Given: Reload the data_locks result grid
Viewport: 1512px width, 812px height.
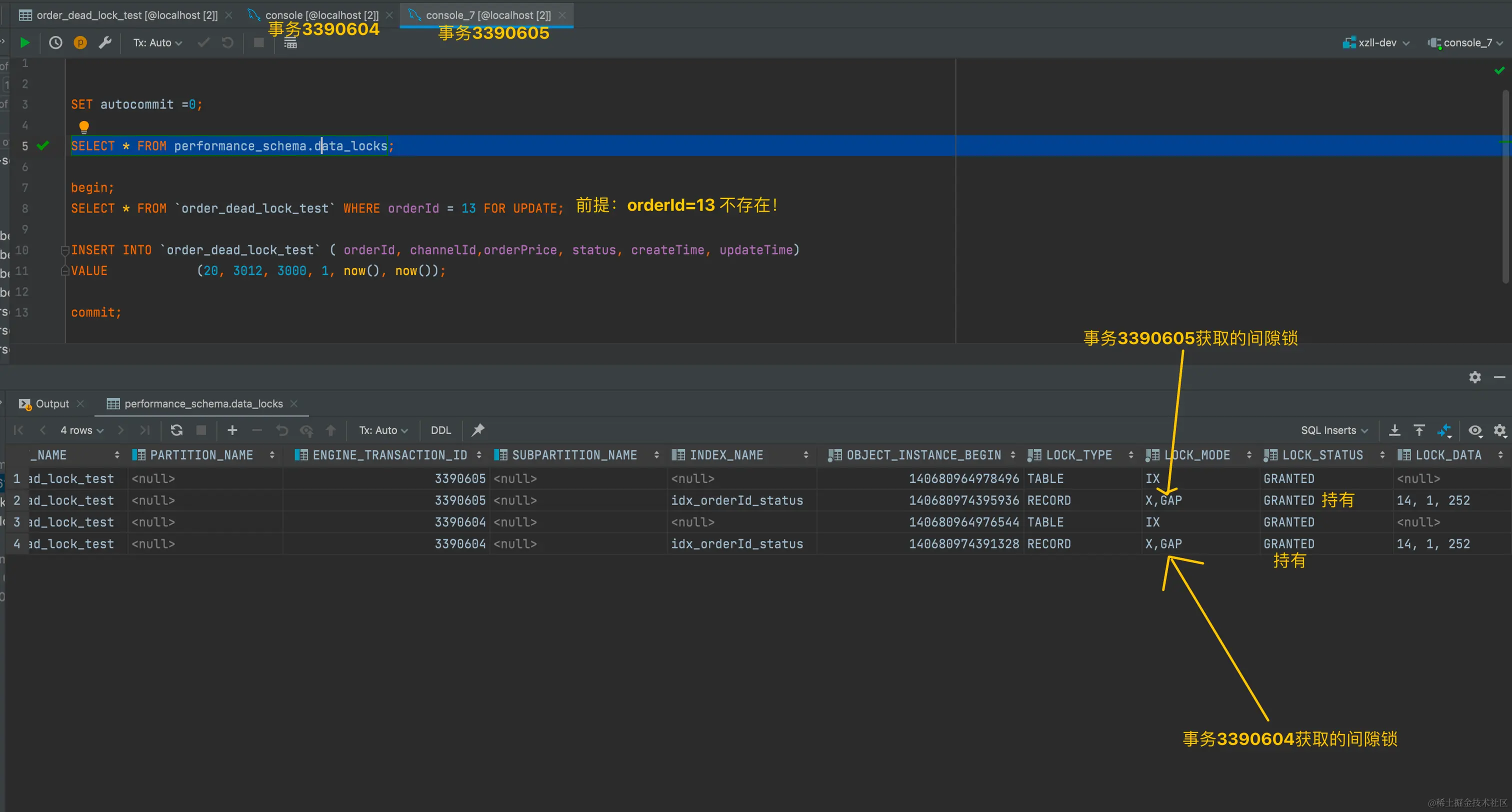Looking at the screenshot, I should [176, 430].
